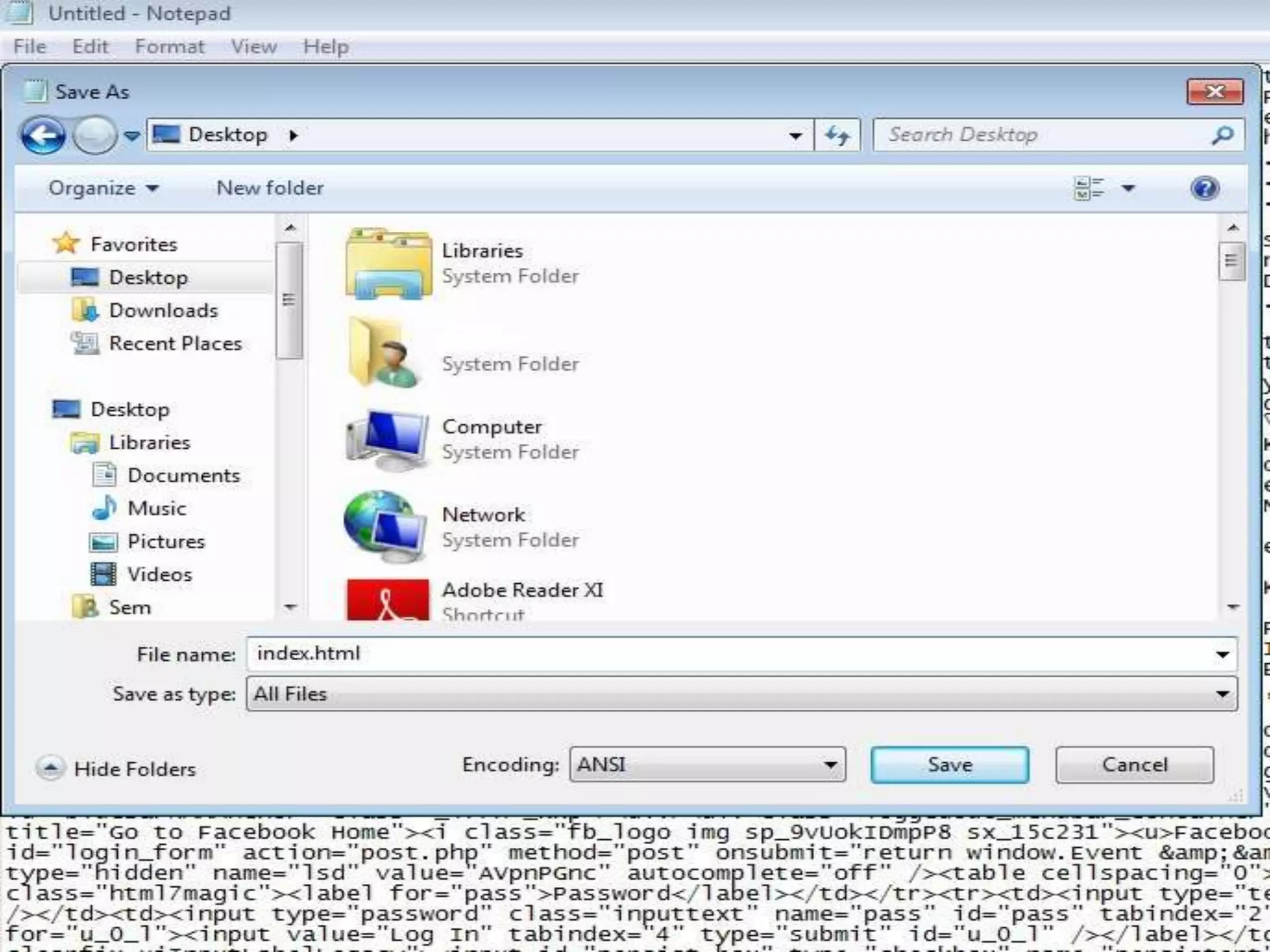This screenshot has width=1270, height=952.
Task: Click the New folder button
Action: pos(270,188)
